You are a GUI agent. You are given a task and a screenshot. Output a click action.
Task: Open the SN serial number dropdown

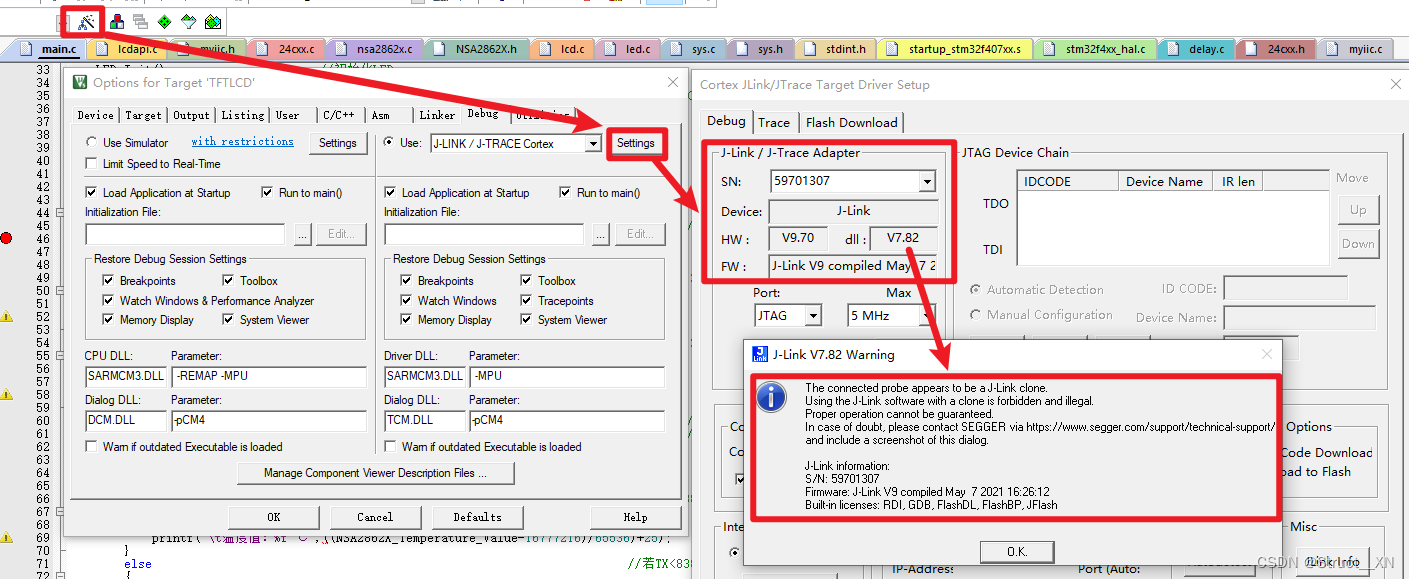tap(929, 181)
